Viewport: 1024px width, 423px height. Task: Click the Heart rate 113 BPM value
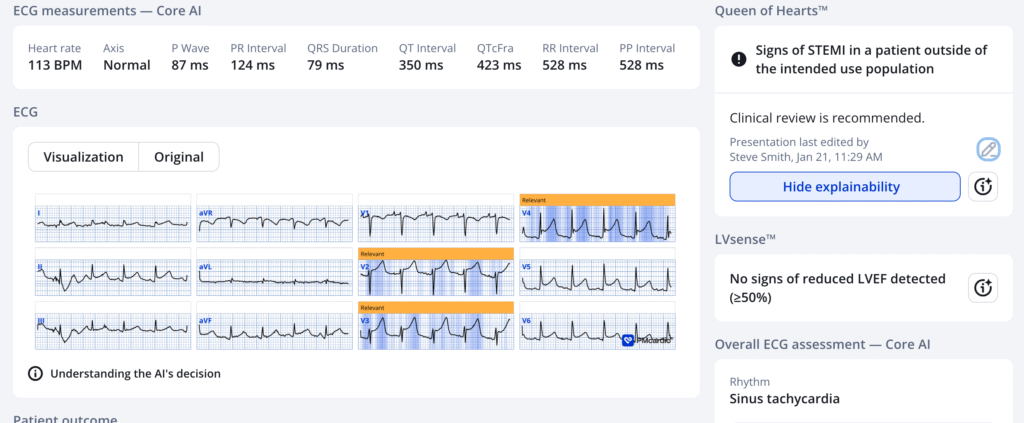point(56,65)
